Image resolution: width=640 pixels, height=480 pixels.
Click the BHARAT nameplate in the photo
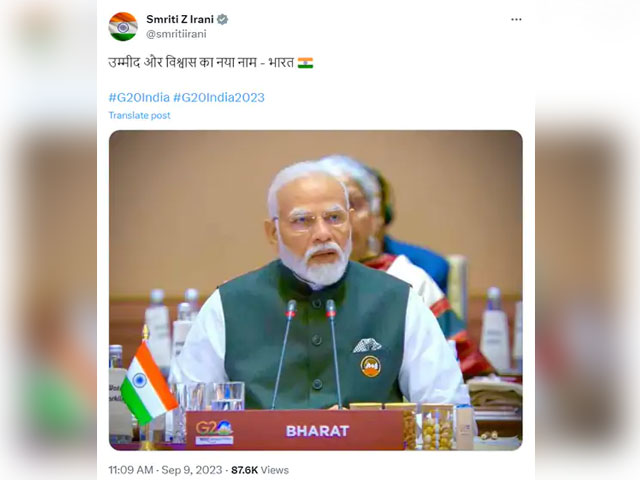318,431
